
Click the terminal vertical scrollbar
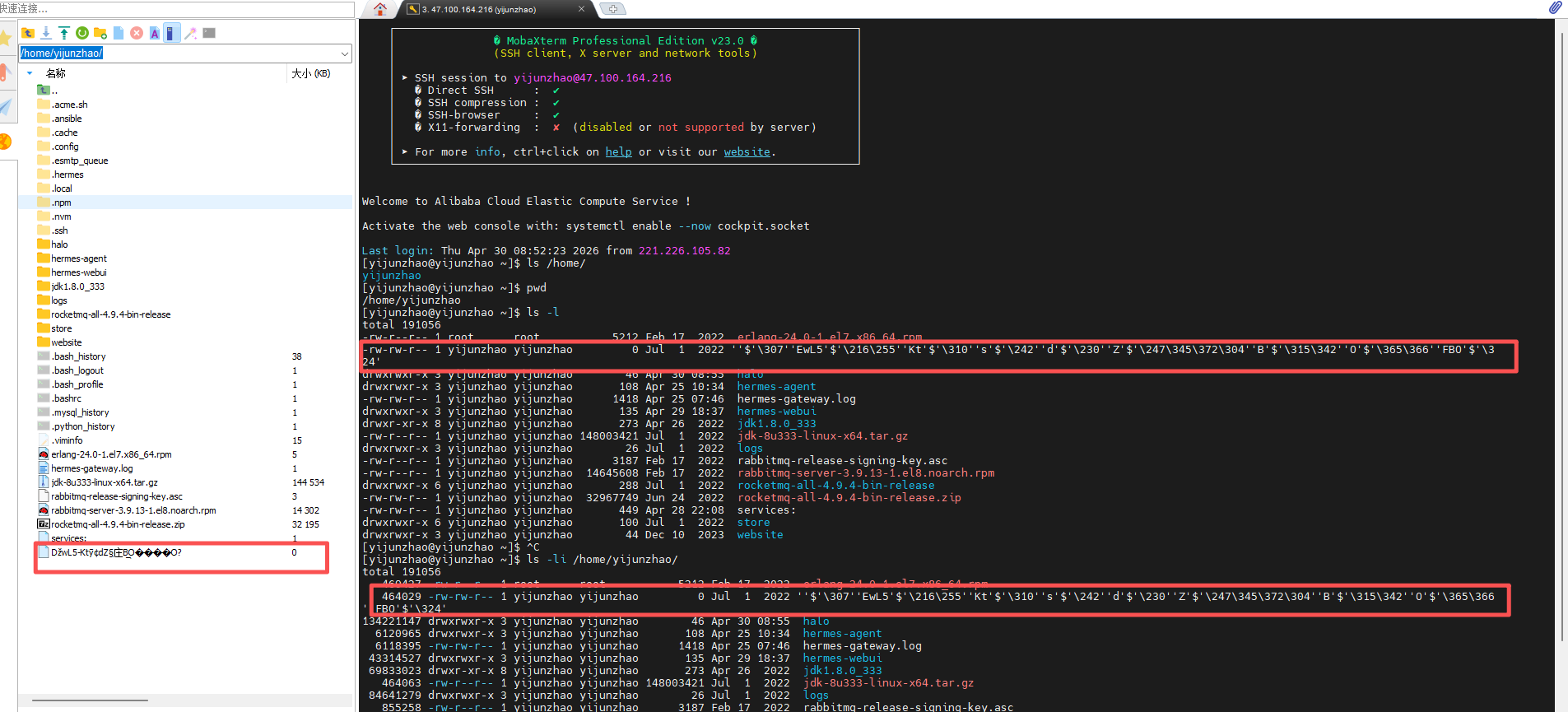click(x=1561, y=329)
